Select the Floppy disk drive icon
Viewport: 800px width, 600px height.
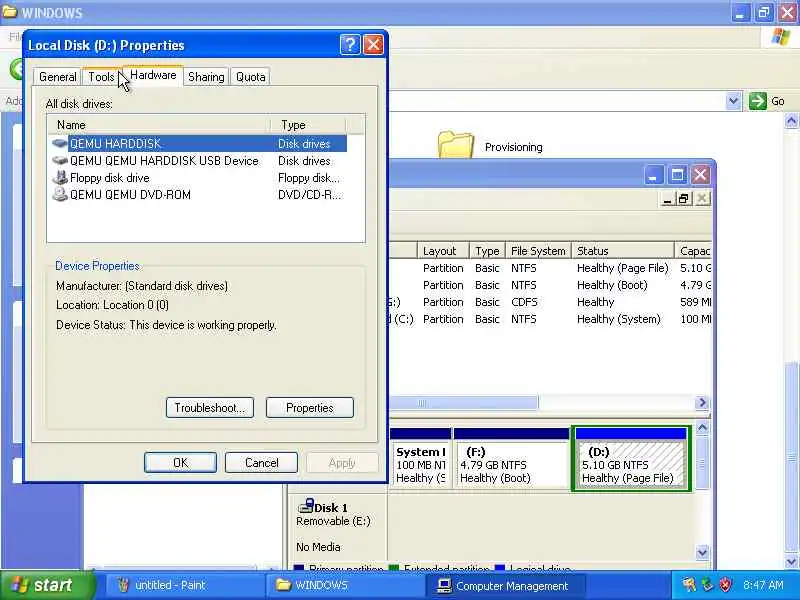coord(60,178)
